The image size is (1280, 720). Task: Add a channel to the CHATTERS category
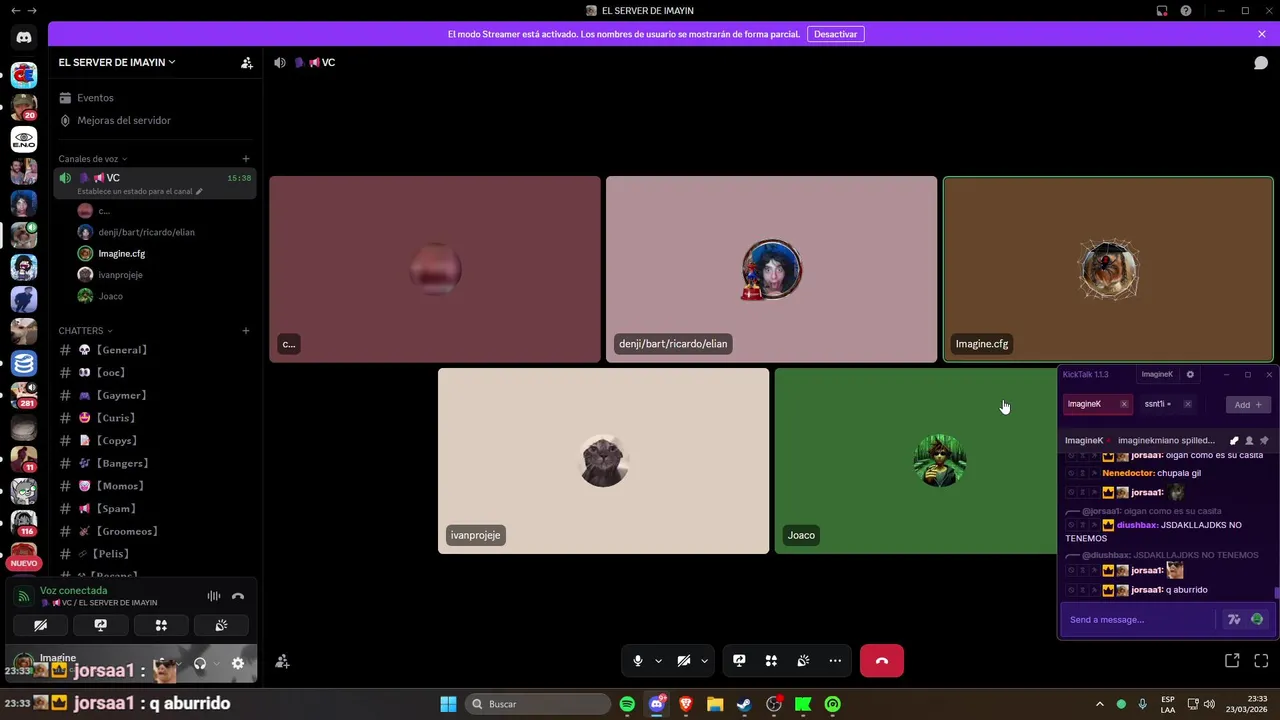(246, 330)
